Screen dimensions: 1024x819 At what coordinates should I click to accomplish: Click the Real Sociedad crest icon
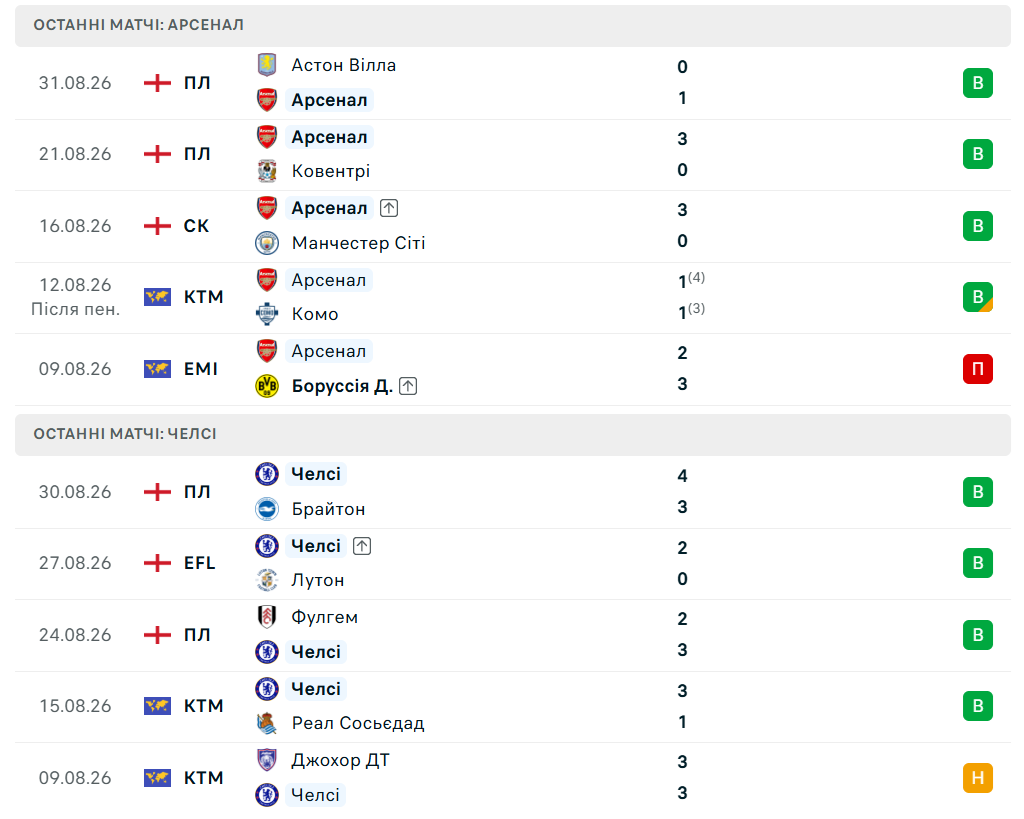(266, 723)
